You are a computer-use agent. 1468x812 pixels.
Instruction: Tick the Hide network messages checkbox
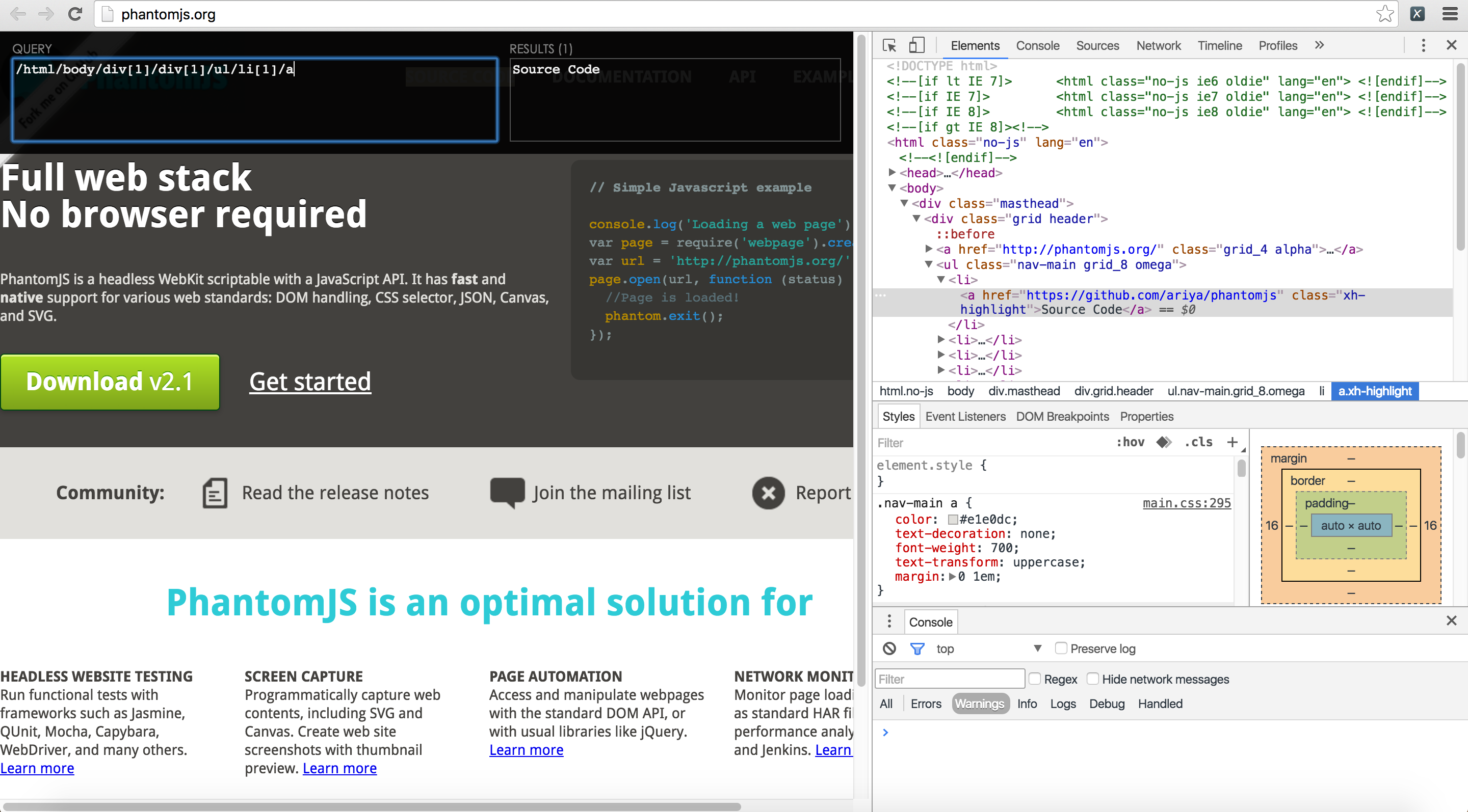(x=1092, y=679)
